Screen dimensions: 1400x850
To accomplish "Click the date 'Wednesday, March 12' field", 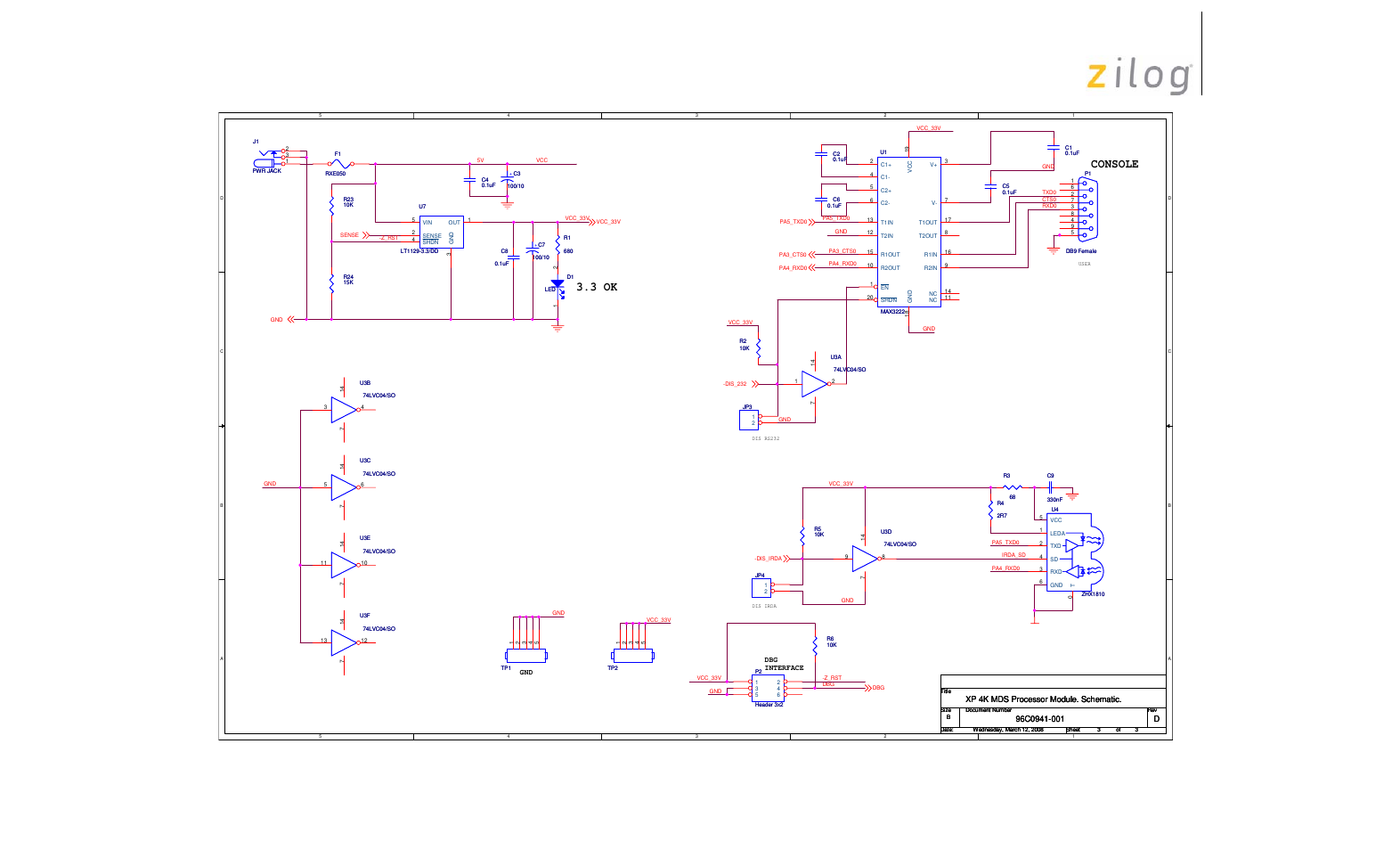I will tap(1007, 730).
